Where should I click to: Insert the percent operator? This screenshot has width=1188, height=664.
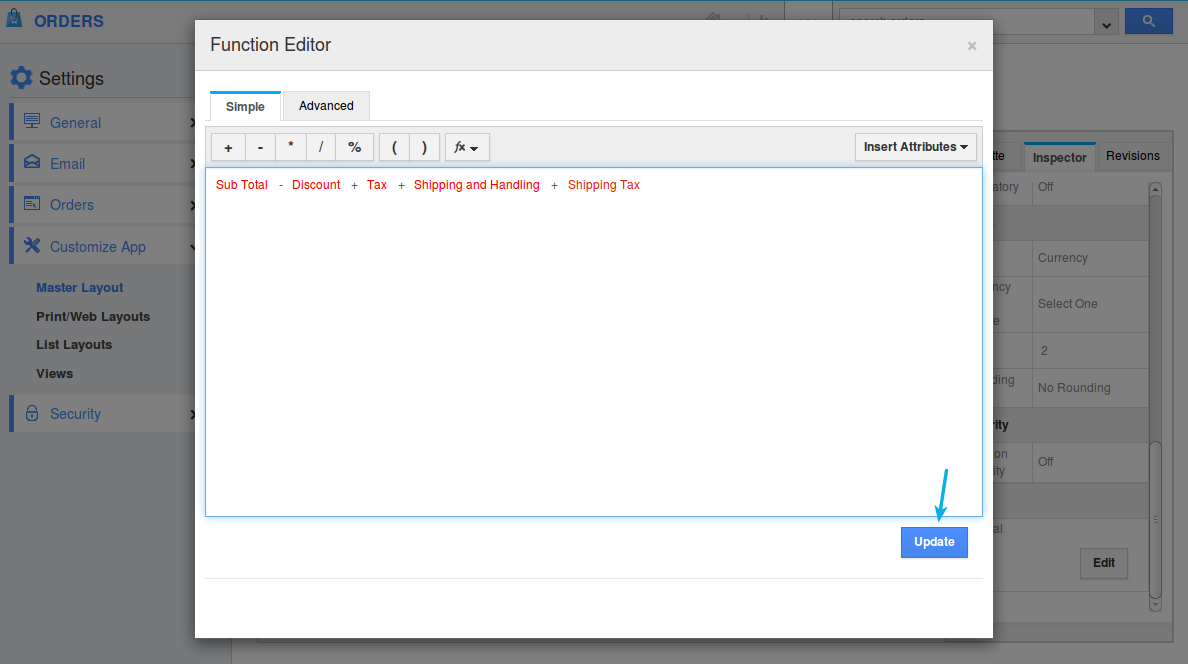coord(354,147)
